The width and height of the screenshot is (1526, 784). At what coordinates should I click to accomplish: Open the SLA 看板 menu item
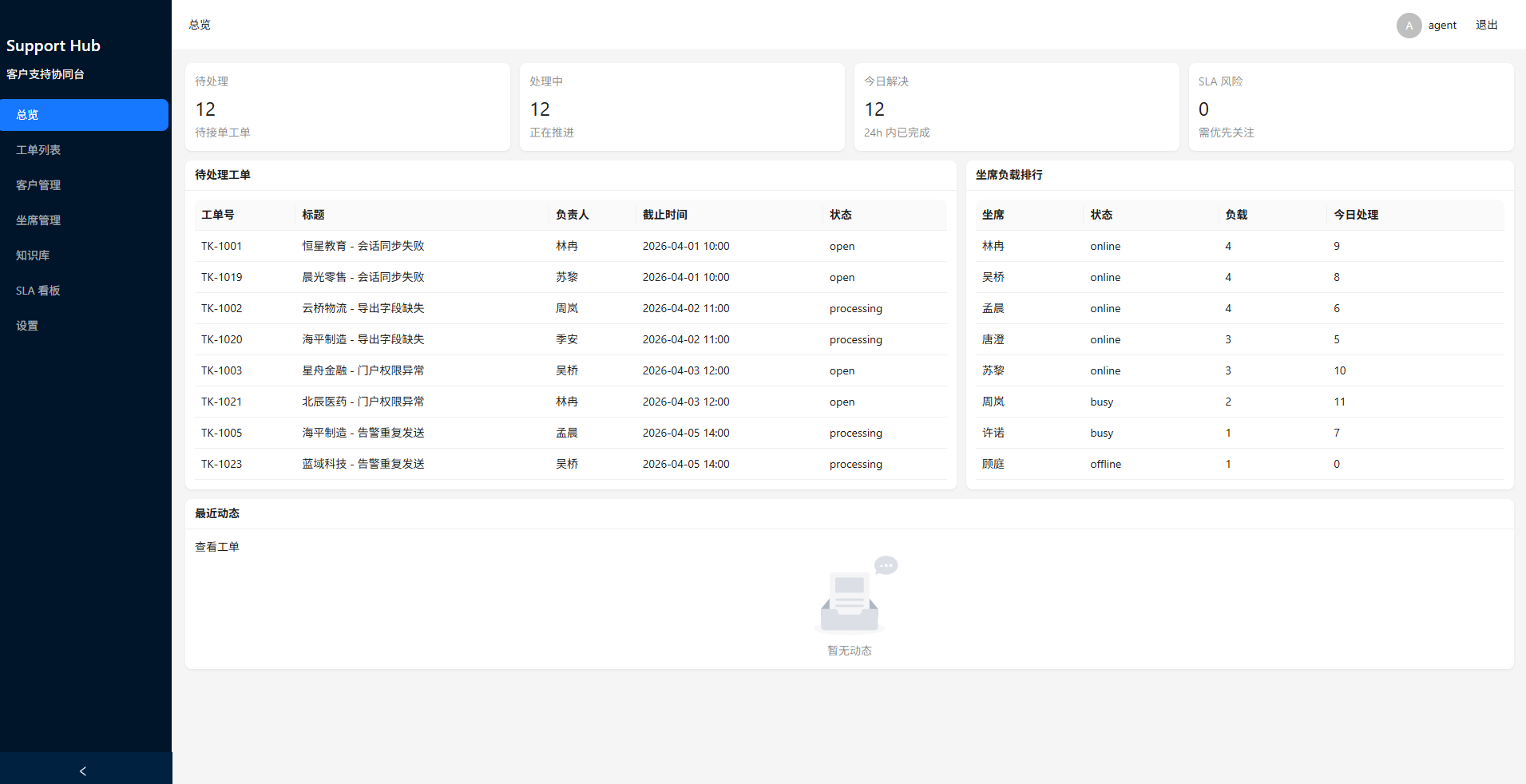pyautogui.click(x=38, y=291)
